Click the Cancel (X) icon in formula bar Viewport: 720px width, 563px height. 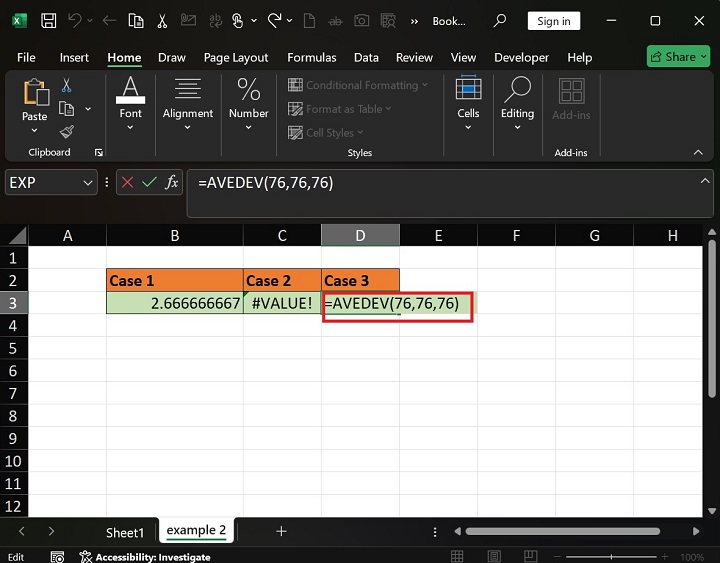[x=127, y=182]
